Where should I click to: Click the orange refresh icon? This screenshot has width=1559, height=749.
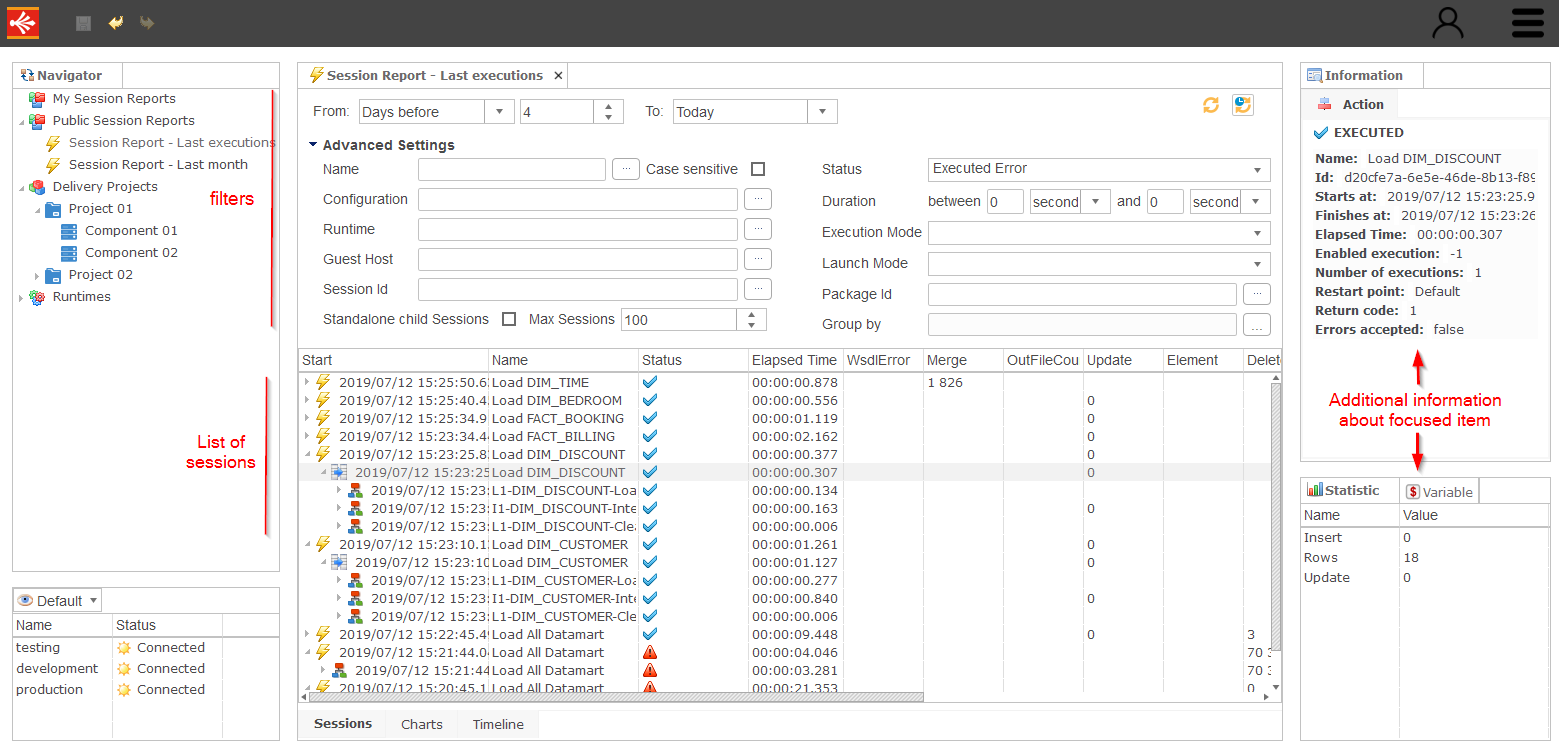tap(1210, 105)
